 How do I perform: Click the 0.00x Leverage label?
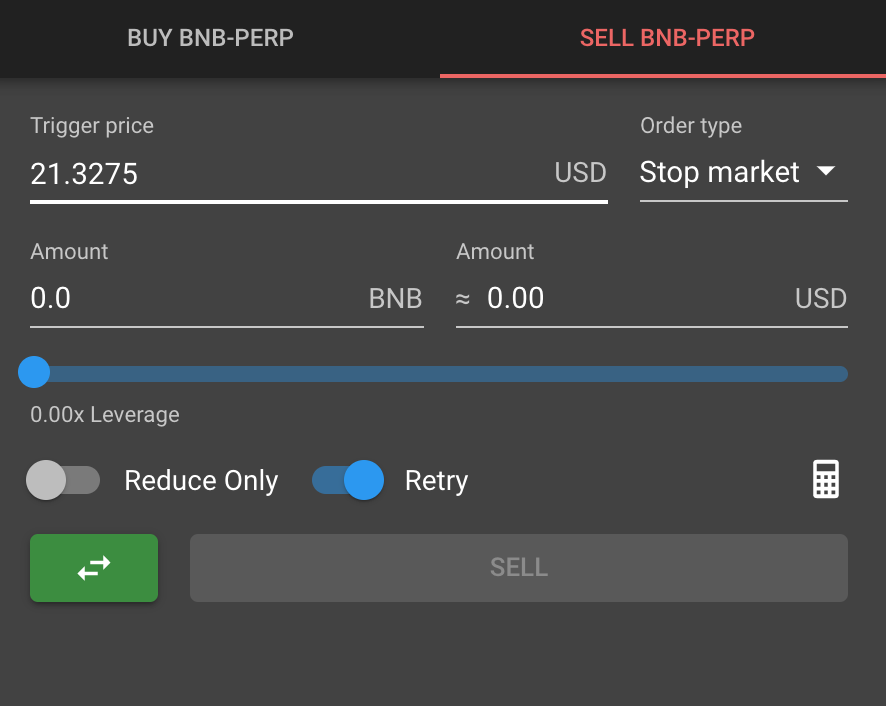105,415
